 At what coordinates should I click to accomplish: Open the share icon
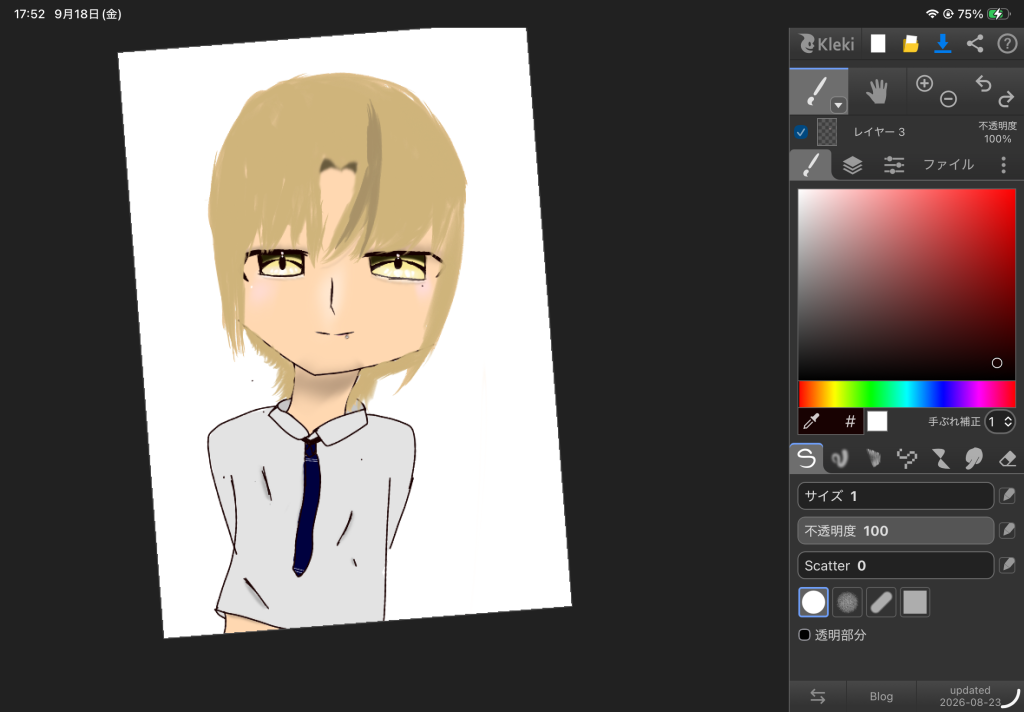coord(975,44)
